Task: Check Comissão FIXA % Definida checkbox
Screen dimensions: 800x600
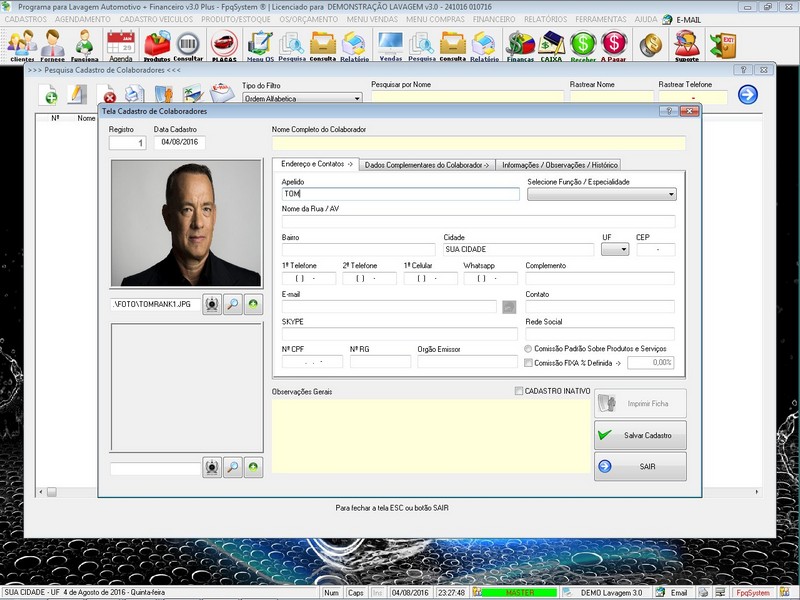Action: click(x=528, y=363)
